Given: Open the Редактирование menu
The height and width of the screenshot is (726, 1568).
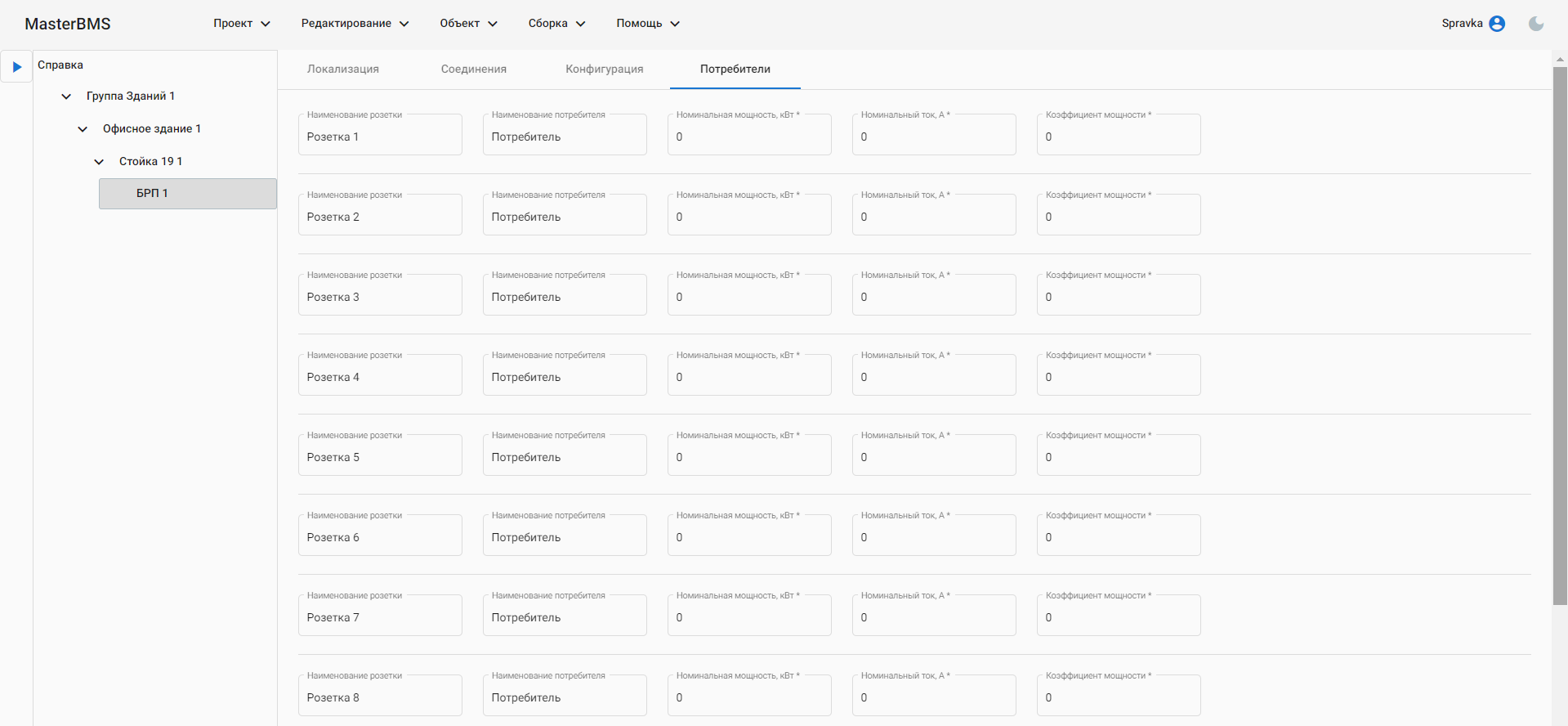Looking at the screenshot, I should tap(355, 24).
